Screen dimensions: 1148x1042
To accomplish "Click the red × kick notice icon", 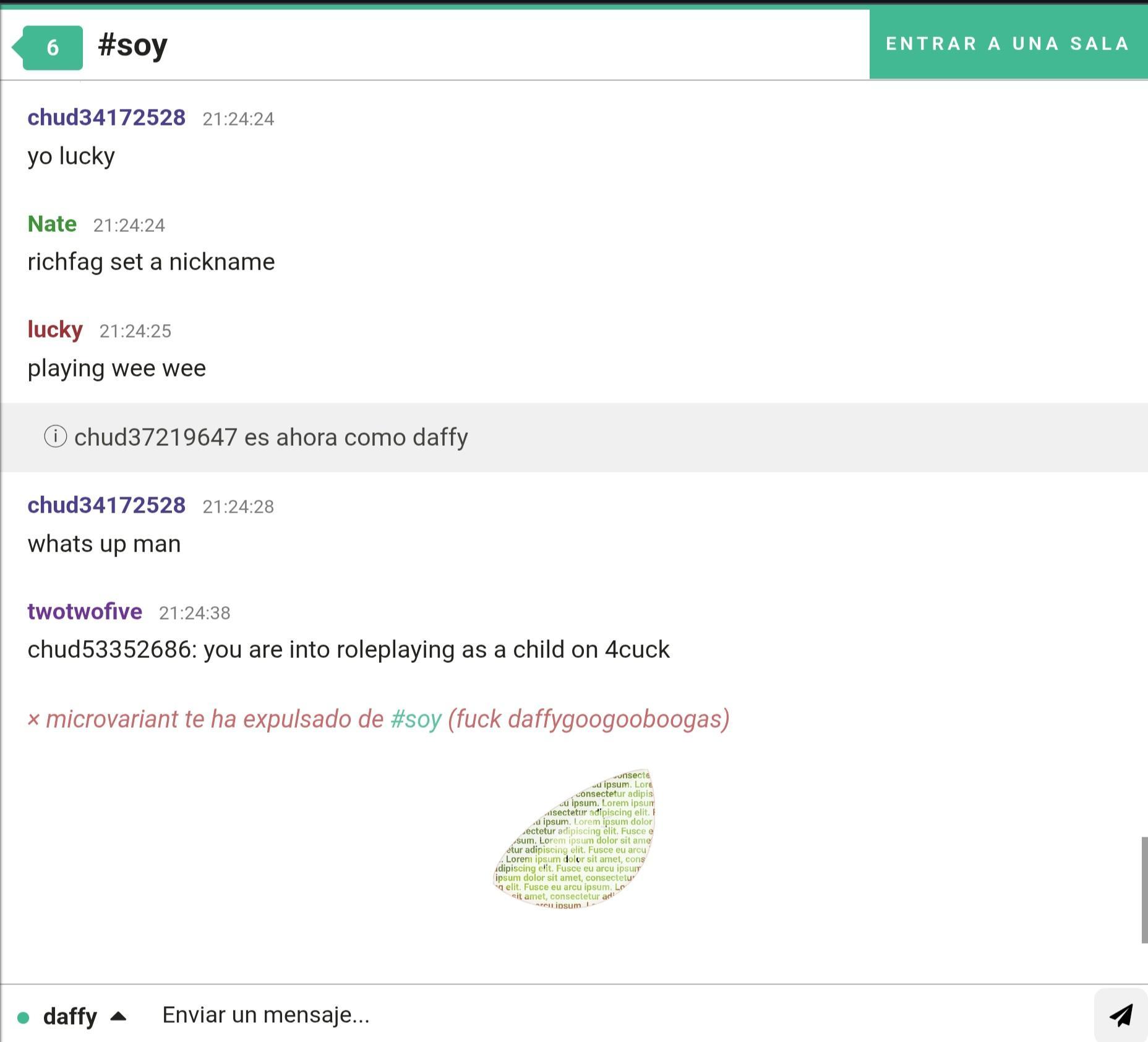I will pyautogui.click(x=33, y=719).
